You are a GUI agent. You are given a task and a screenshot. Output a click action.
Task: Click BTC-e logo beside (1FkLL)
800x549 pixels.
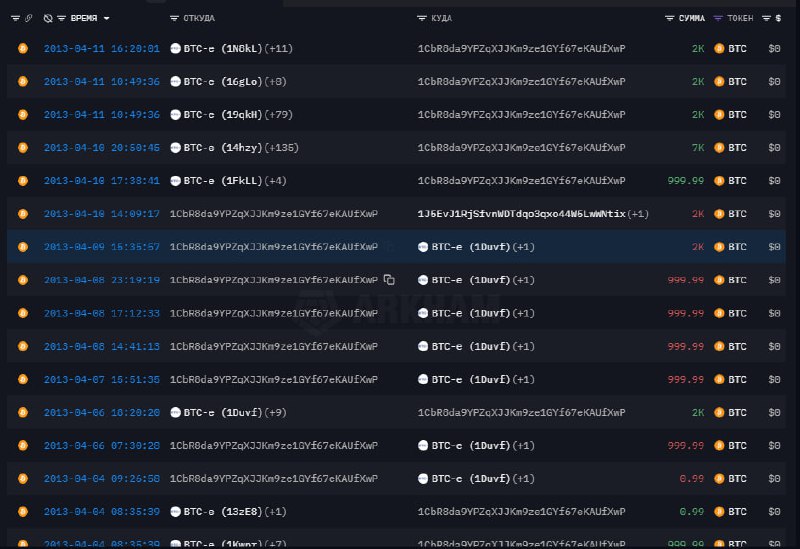tap(176, 181)
